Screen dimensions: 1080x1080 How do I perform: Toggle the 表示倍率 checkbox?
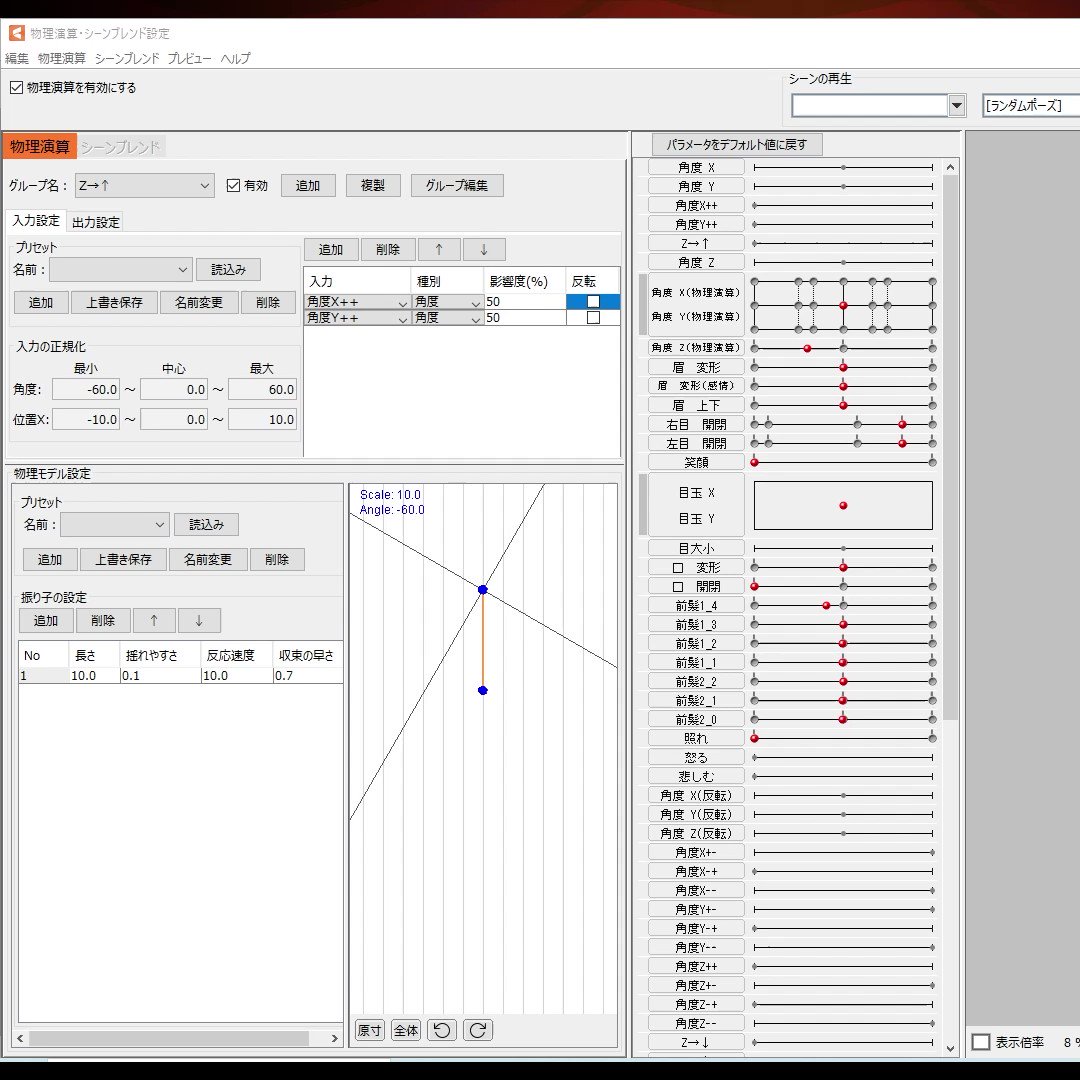981,1041
